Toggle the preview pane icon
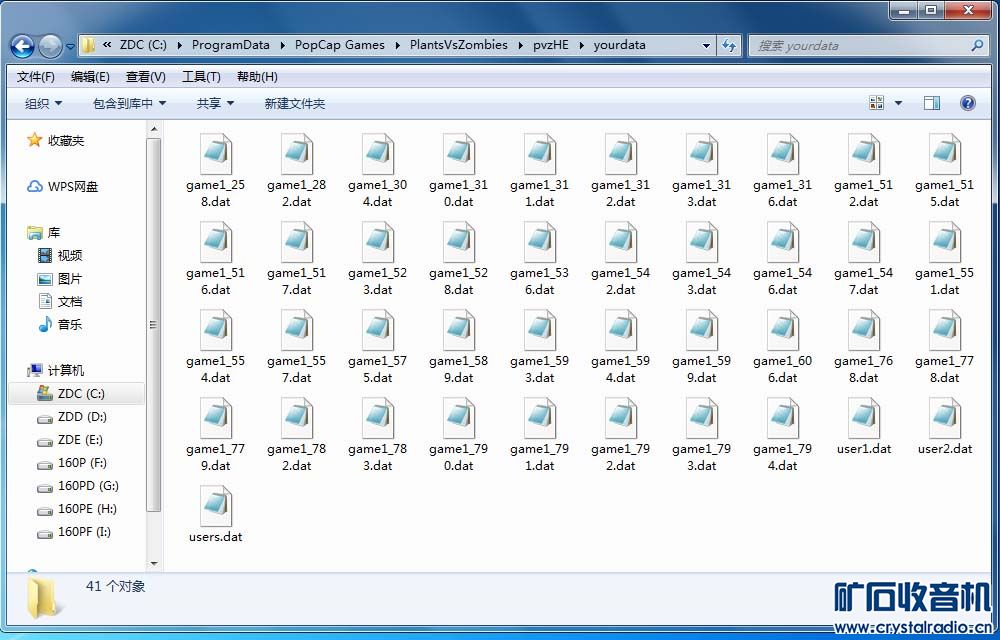The height and width of the screenshot is (640, 1000). (x=931, y=103)
